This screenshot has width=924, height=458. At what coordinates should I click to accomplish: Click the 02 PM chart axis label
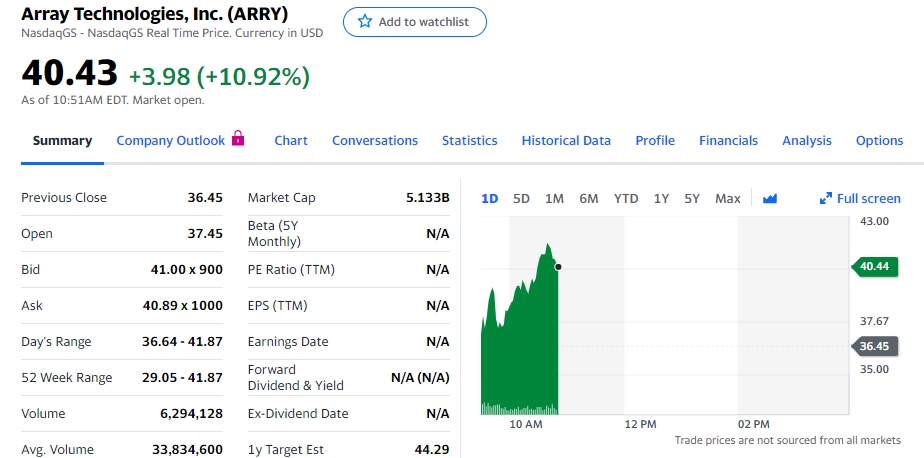pyautogui.click(x=754, y=424)
